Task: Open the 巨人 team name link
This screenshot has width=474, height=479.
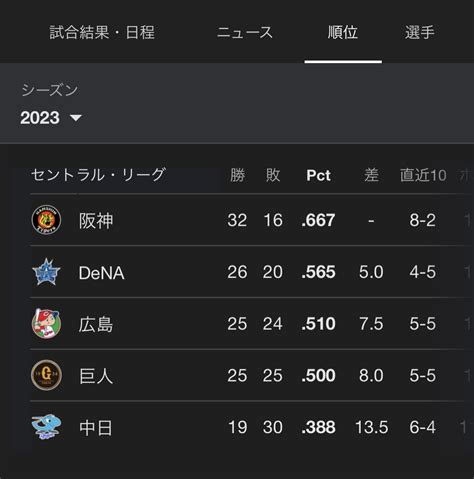Action: coord(96,376)
